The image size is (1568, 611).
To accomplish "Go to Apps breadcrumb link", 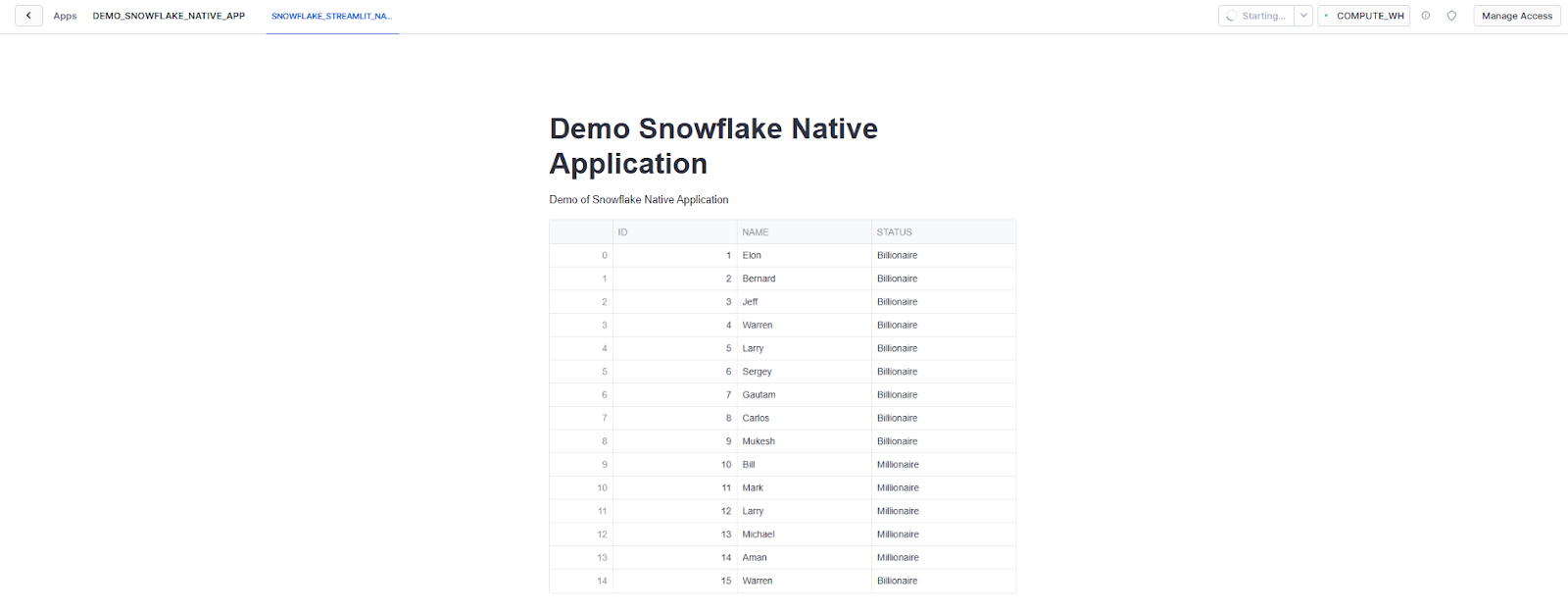I will point(65,16).
